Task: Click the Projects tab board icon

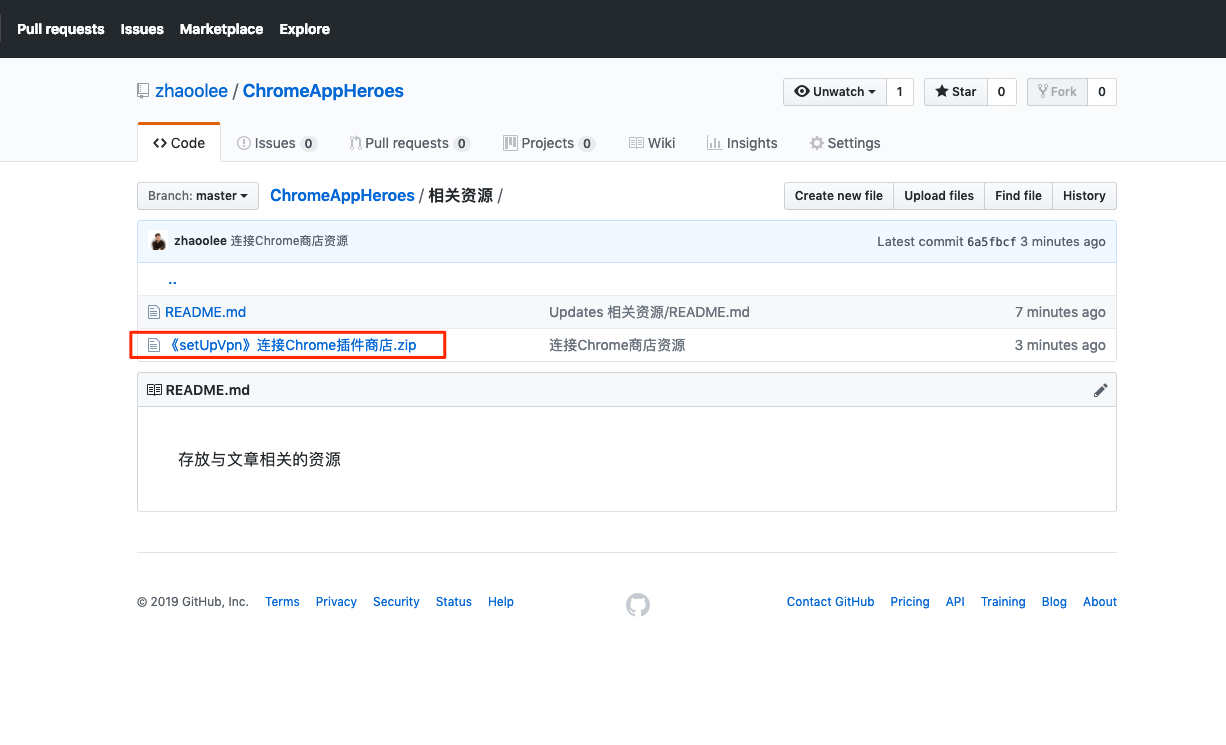Action: (510, 143)
